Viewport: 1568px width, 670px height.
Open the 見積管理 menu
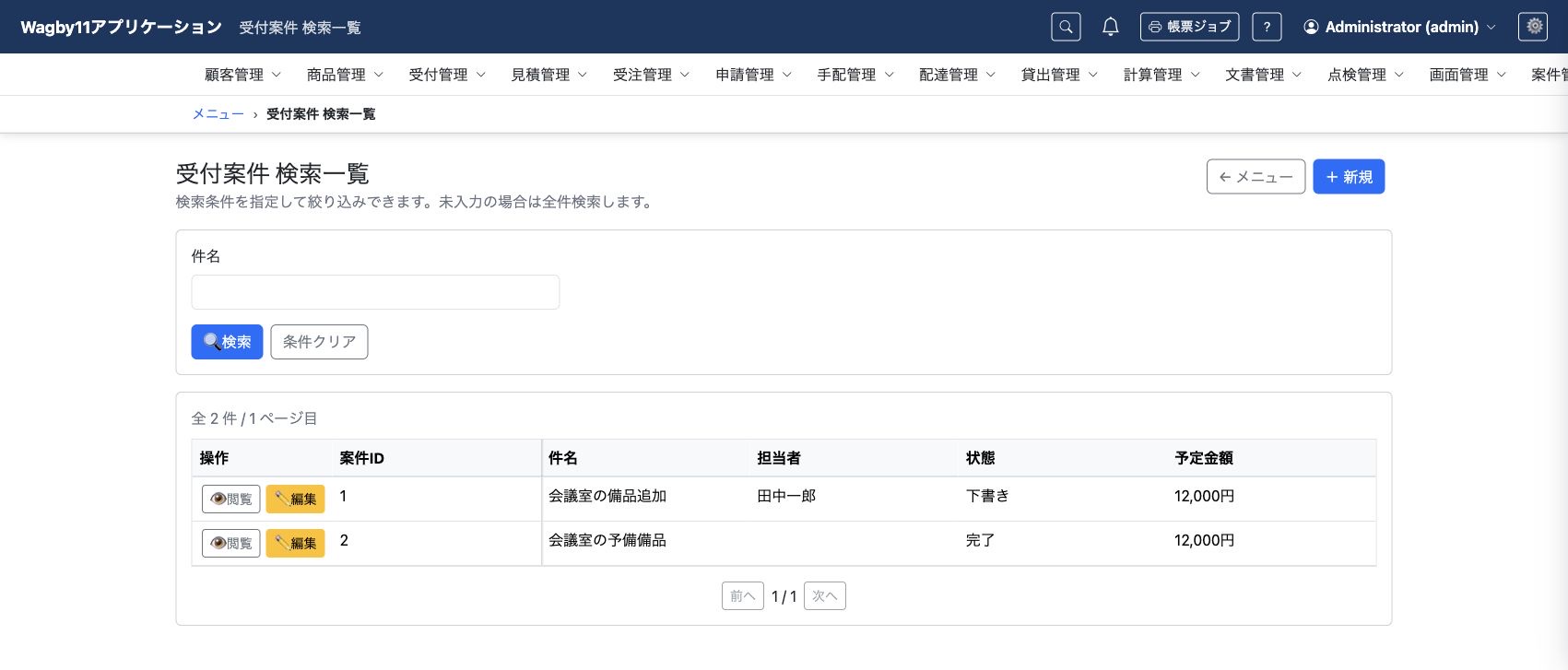pyautogui.click(x=549, y=75)
